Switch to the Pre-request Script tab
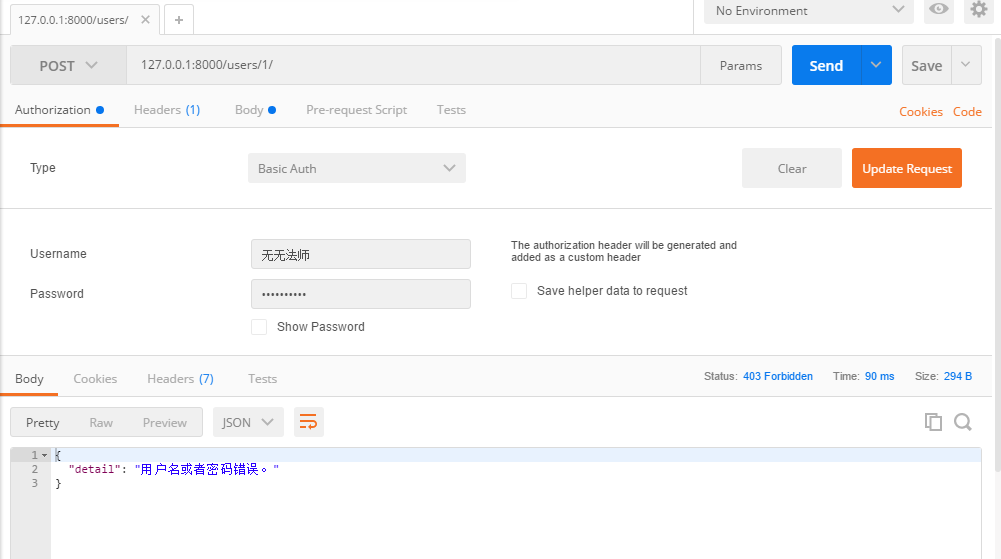The height and width of the screenshot is (559, 1001). pos(356,110)
